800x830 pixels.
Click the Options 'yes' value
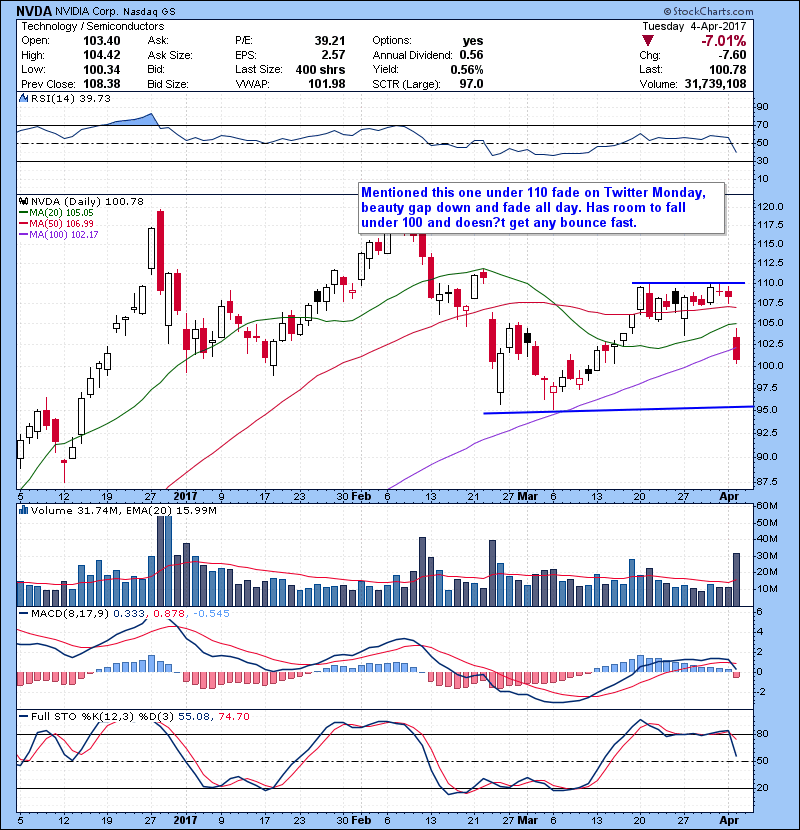(x=473, y=41)
